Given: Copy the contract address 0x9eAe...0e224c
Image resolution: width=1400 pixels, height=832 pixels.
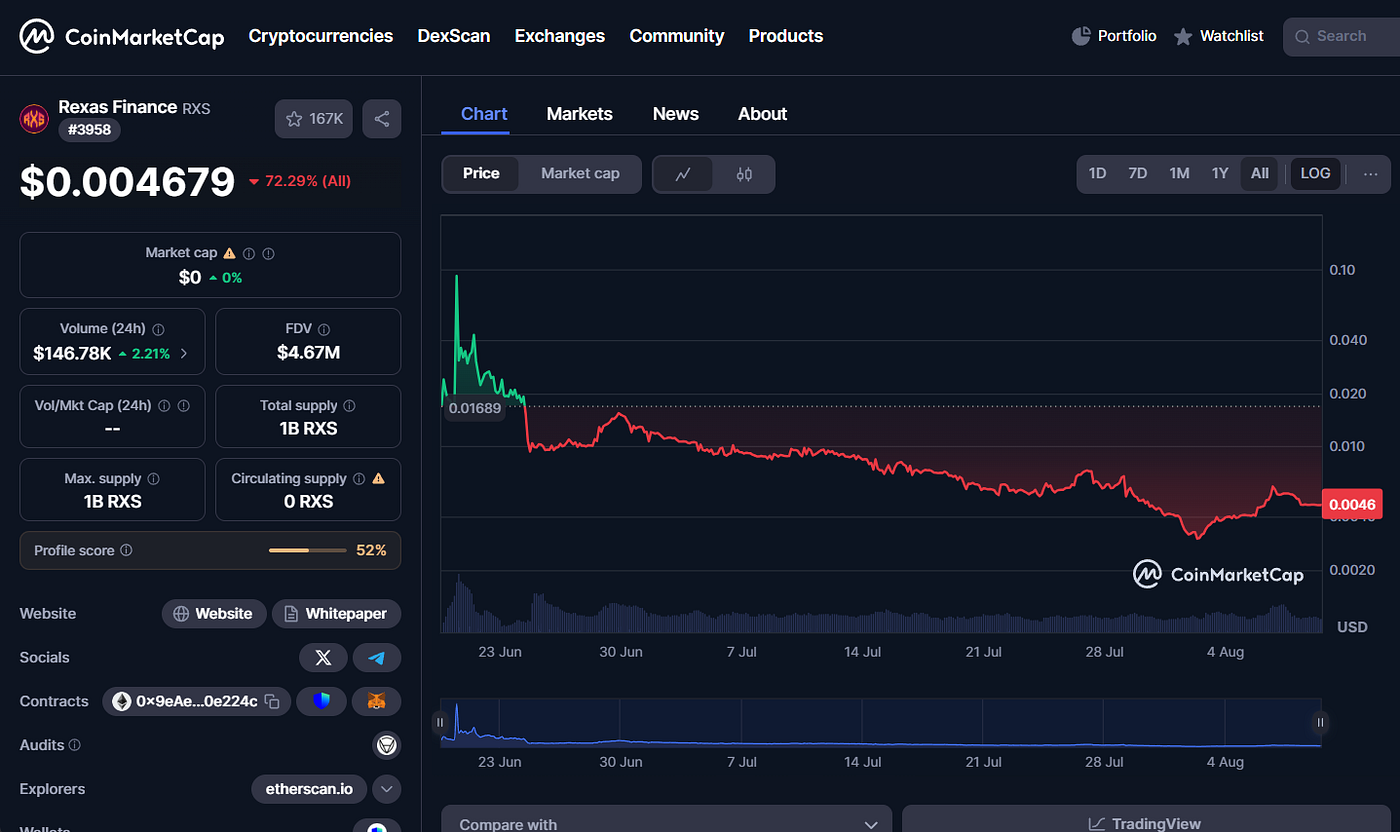Looking at the screenshot, I should (271, 702).
